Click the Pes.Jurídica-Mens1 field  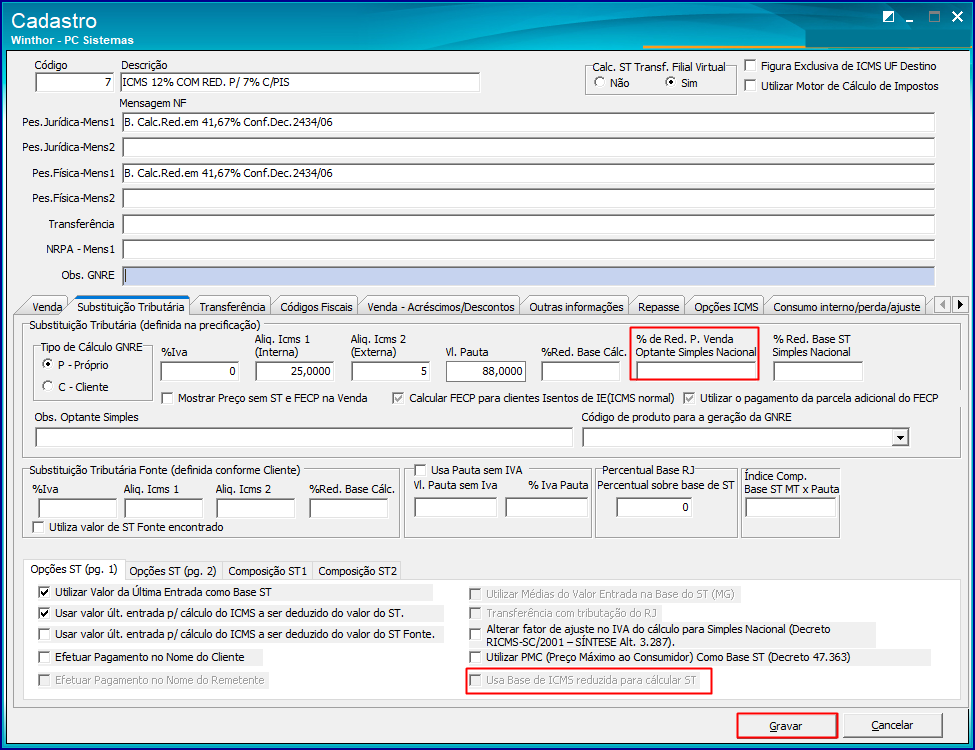coord(529,122)
